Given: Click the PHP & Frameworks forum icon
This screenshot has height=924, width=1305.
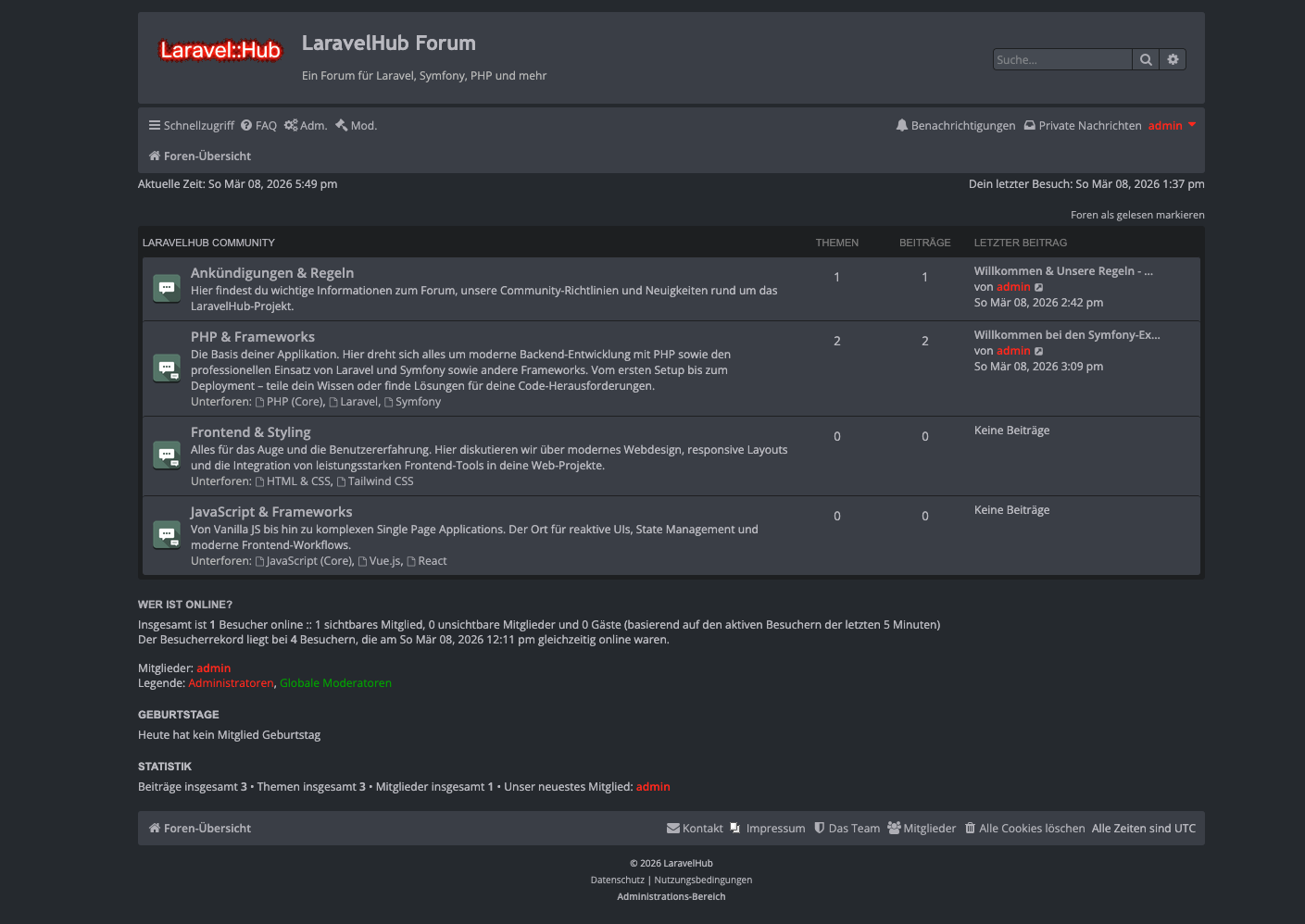Looking at the screenshot, I should pos(167,368).
